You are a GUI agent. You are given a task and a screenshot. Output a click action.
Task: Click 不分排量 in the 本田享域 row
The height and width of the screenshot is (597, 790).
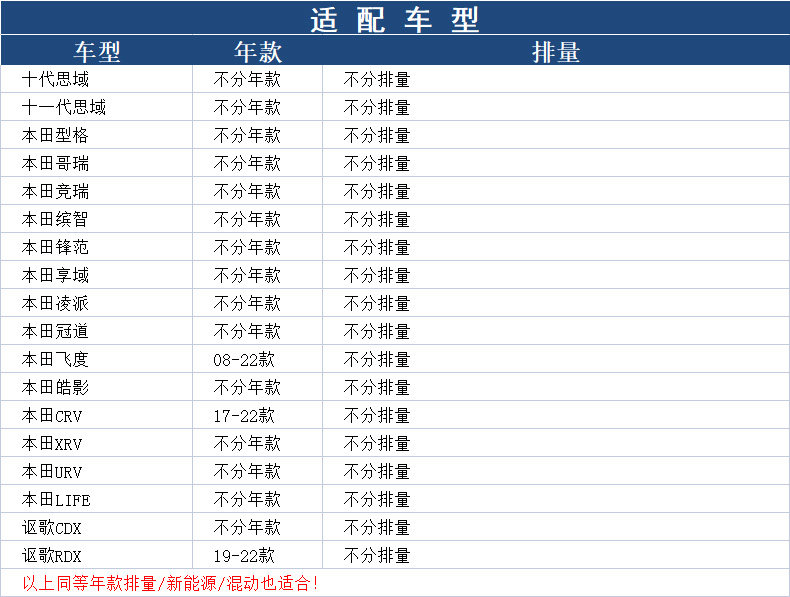[377, 275]
